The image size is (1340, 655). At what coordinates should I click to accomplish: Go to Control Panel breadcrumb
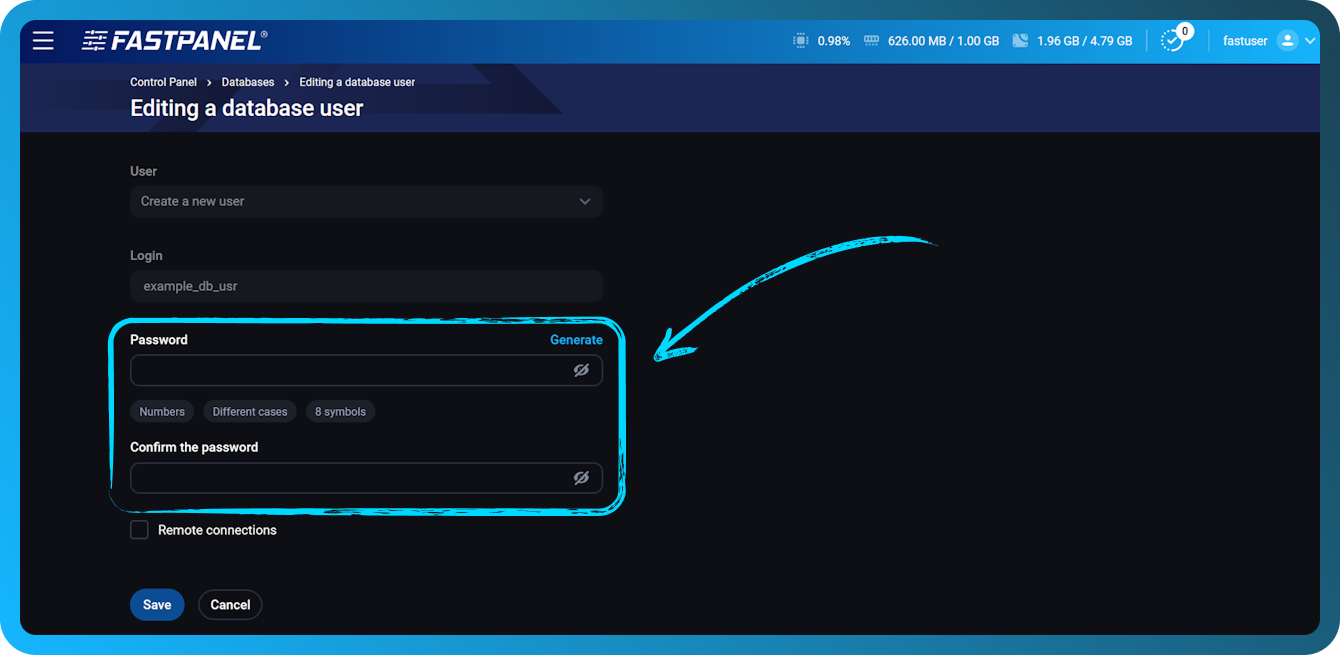(x=163, y=82)
